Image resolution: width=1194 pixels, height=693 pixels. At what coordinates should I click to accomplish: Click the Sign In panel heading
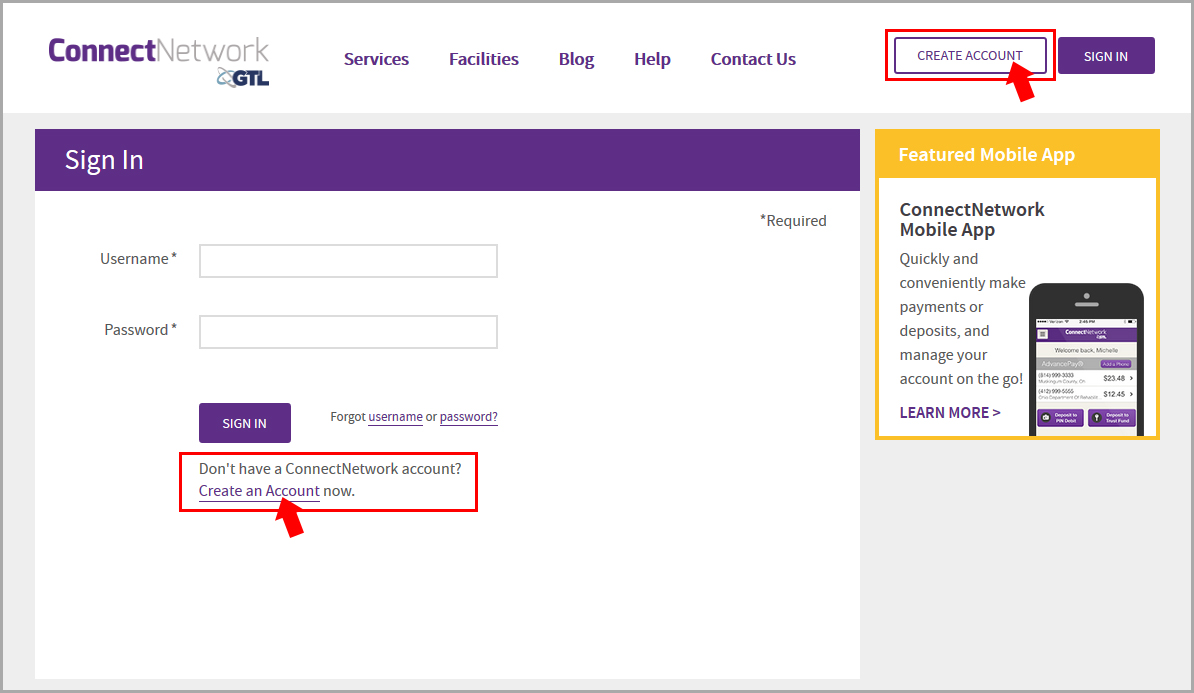pyautogui.click(x=104, y=161)
